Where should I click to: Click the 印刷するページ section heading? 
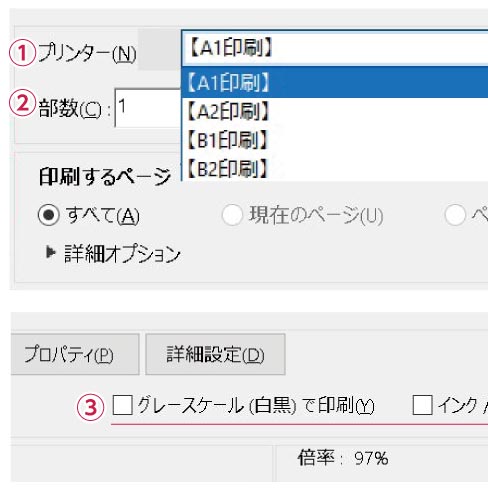point(105,176)
